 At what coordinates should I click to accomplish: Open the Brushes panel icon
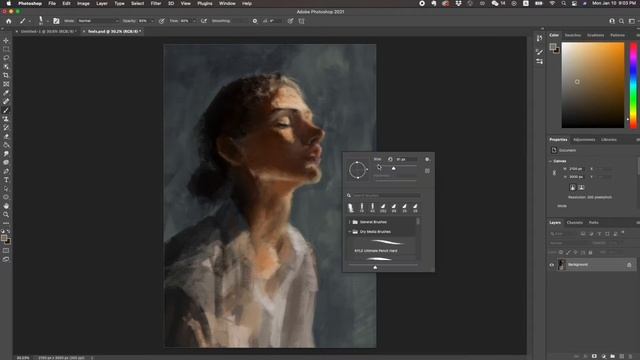(x=540, y=52)
